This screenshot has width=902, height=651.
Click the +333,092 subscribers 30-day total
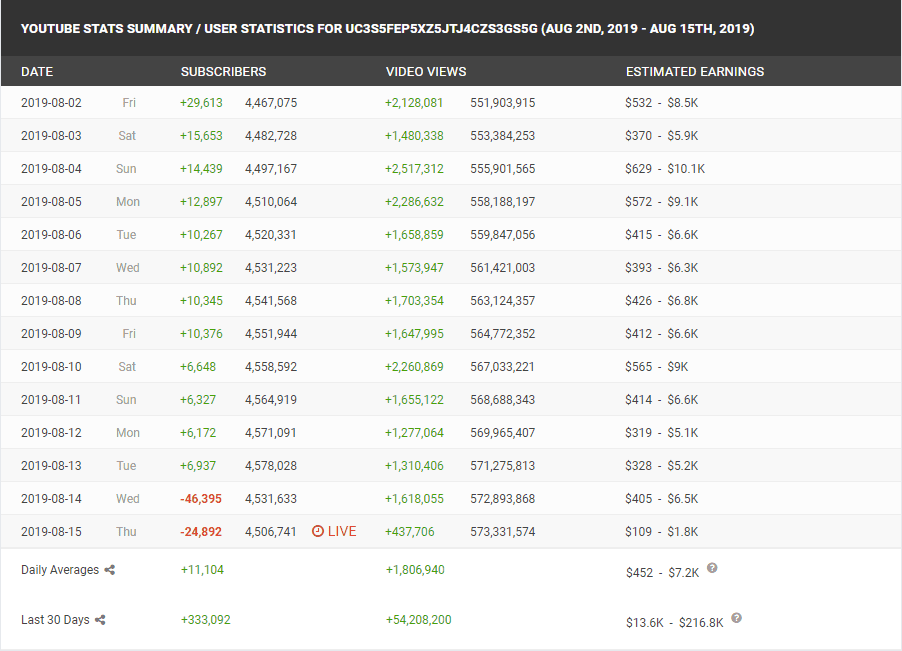point(206,620)
